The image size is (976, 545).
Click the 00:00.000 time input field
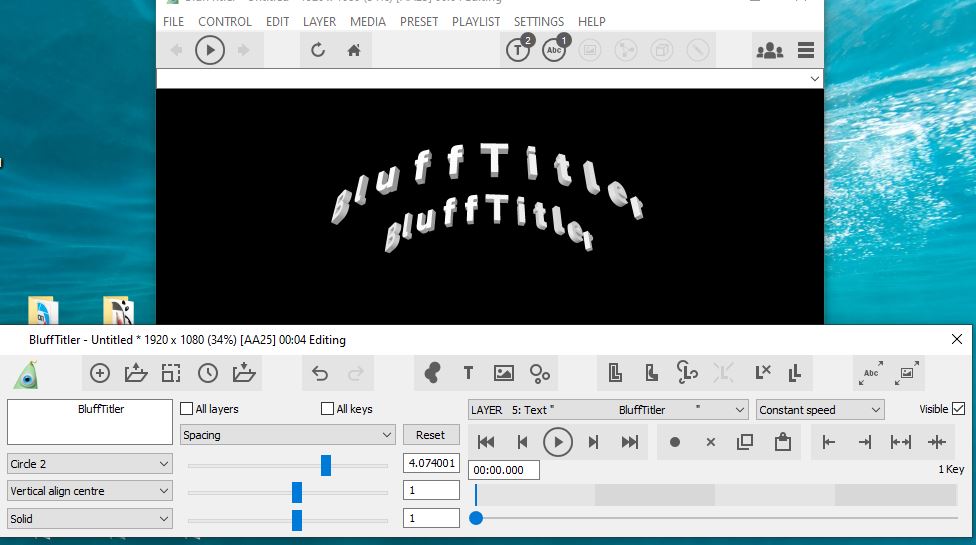pos(504,470)
